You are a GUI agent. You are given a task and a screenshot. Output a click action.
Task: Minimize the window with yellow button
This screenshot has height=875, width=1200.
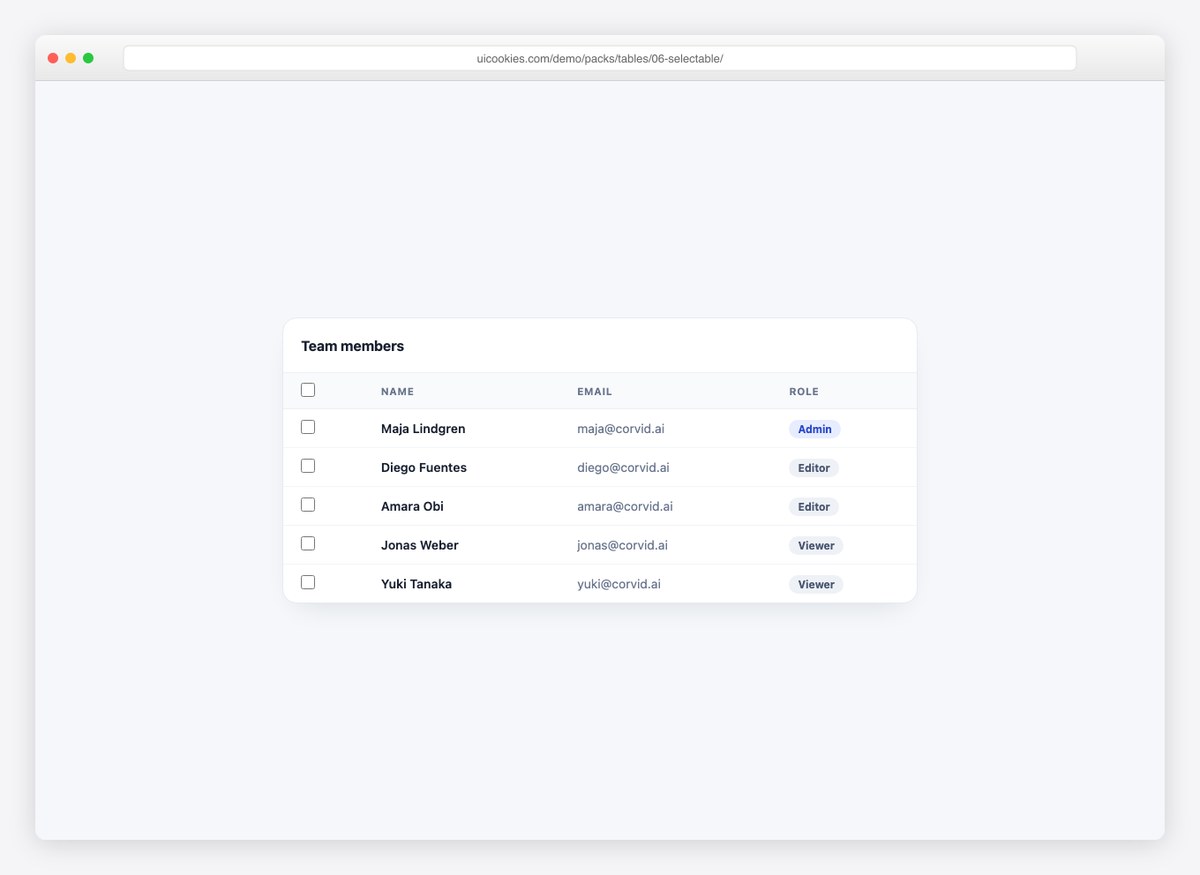[70, 58]
